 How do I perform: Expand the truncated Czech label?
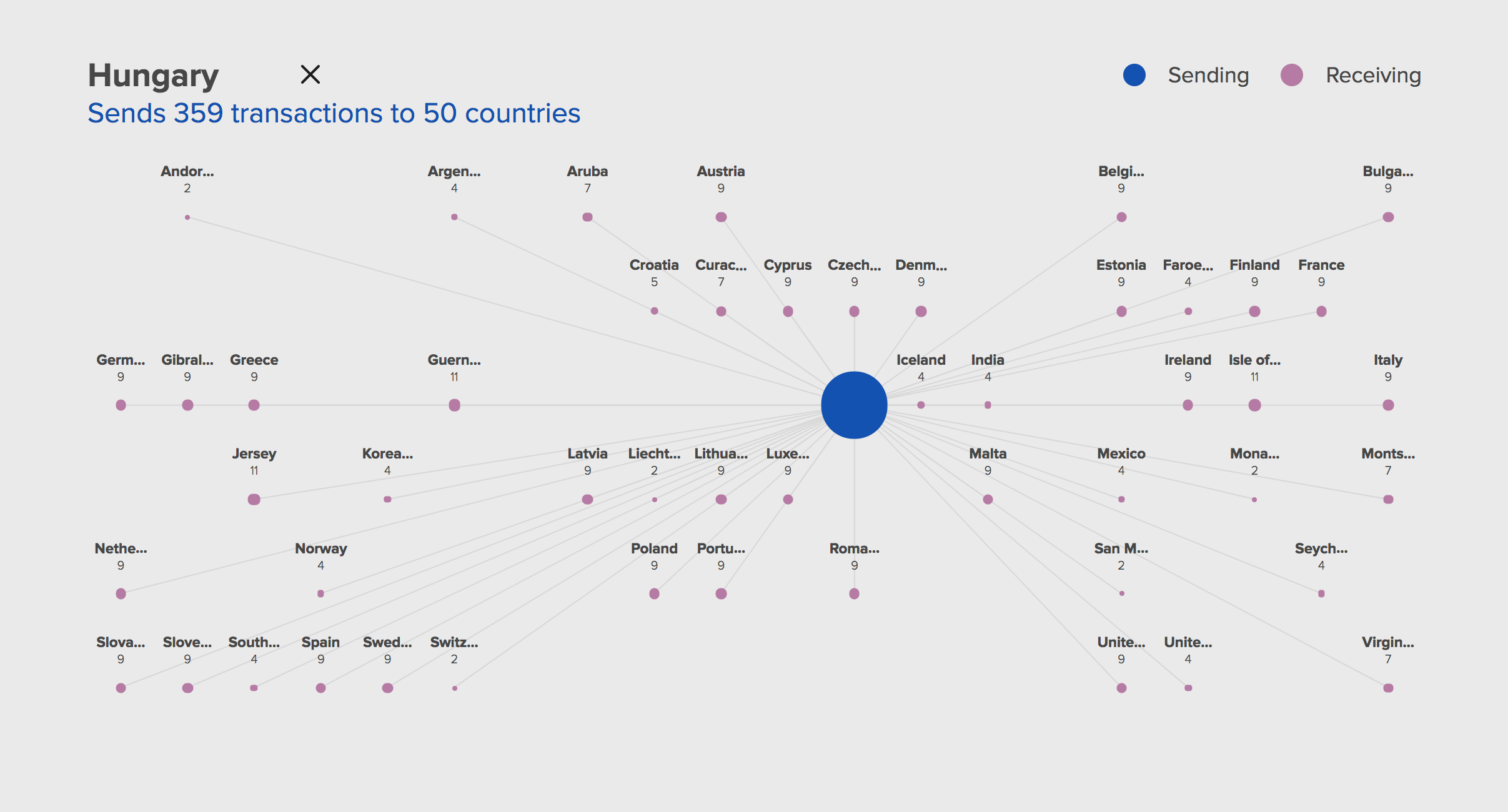[x=855, y=265]
